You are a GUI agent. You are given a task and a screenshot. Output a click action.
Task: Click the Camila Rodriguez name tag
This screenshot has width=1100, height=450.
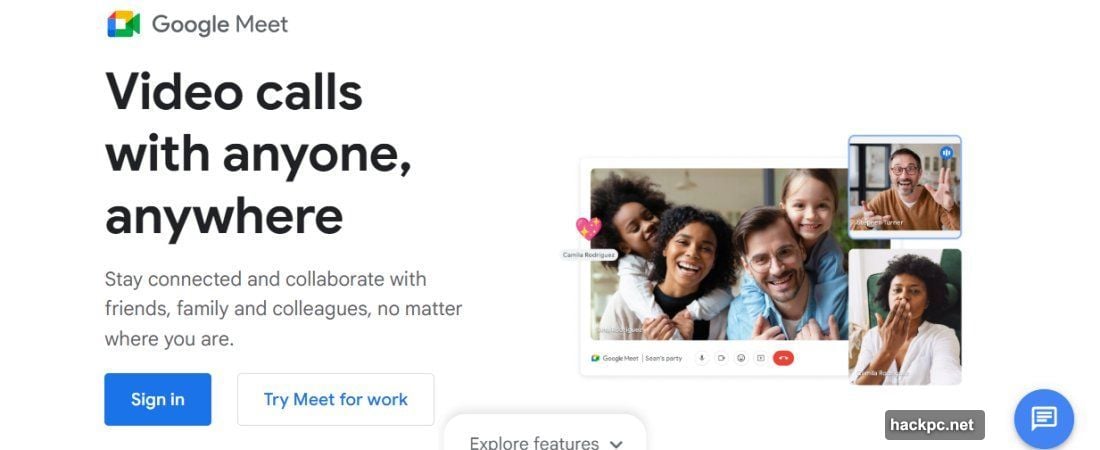pos(589,255)
